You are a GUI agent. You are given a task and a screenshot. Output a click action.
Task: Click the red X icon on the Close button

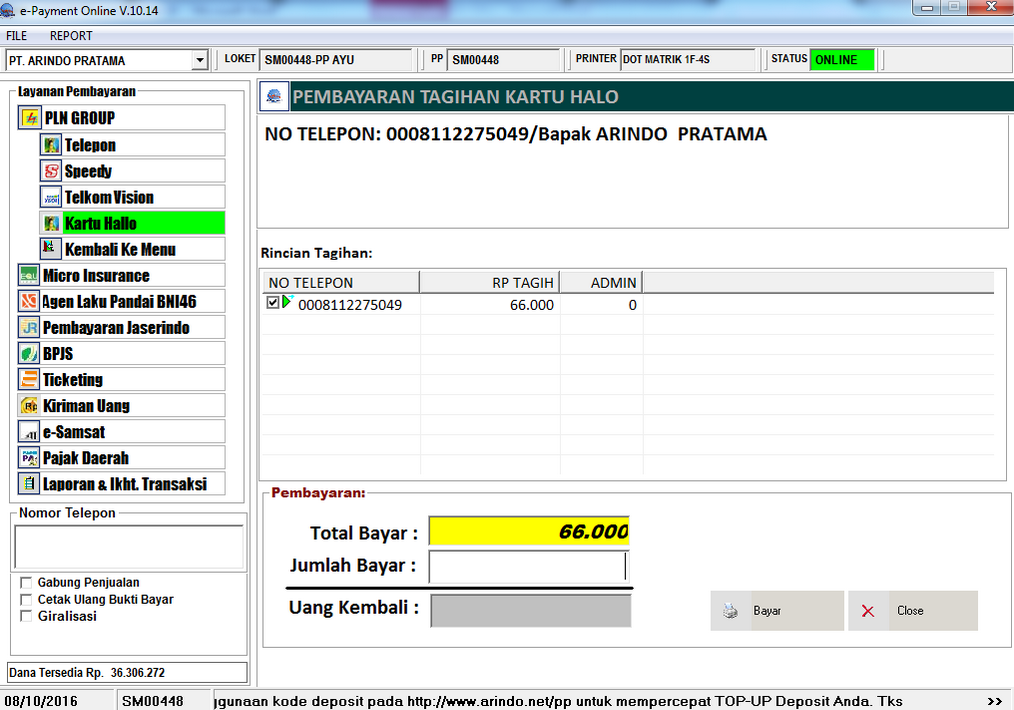[x=868, y=611]
